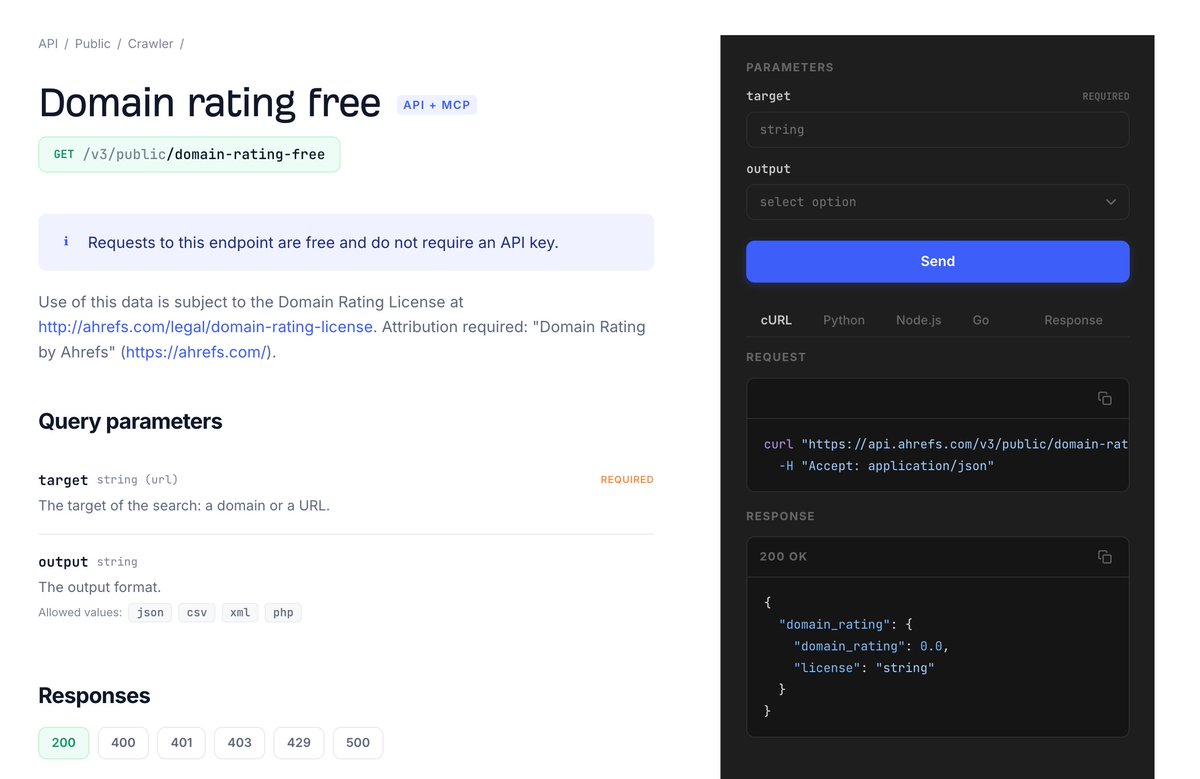Focus the target string input field
The width and height of the screenshot is (1200, 779).
(x=938, y=130)
